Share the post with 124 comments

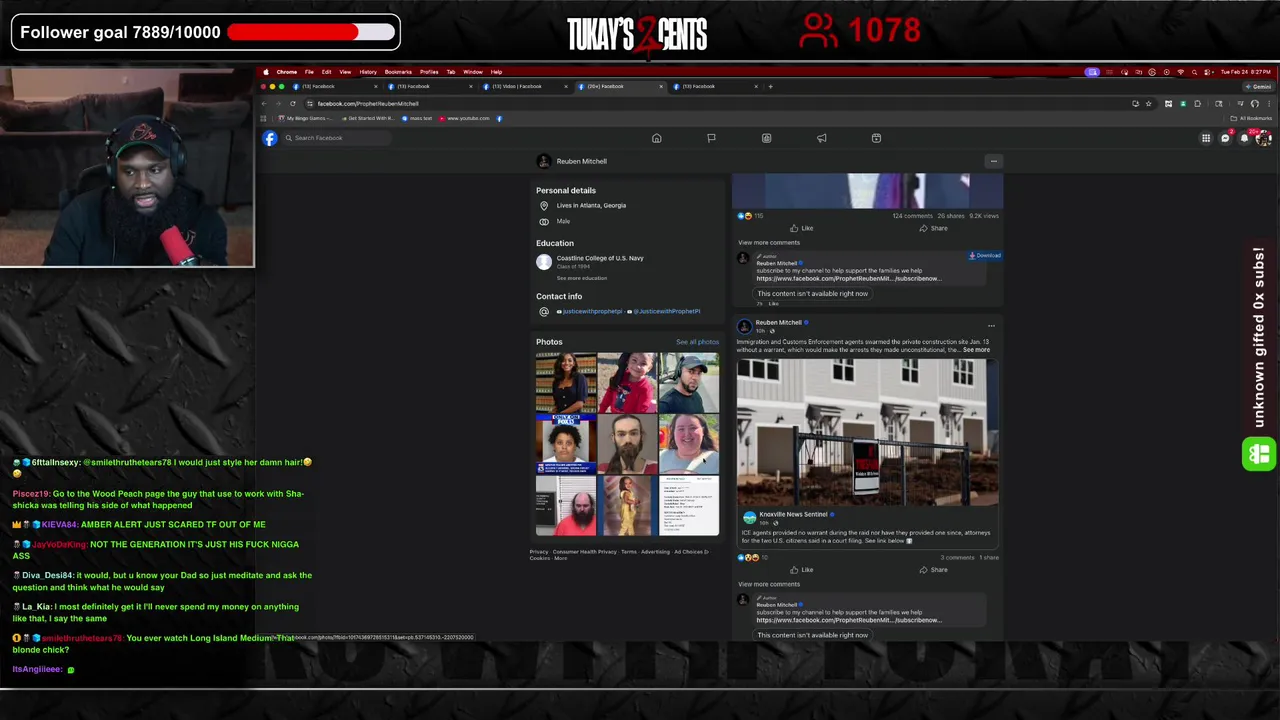(x=933, y=228)
